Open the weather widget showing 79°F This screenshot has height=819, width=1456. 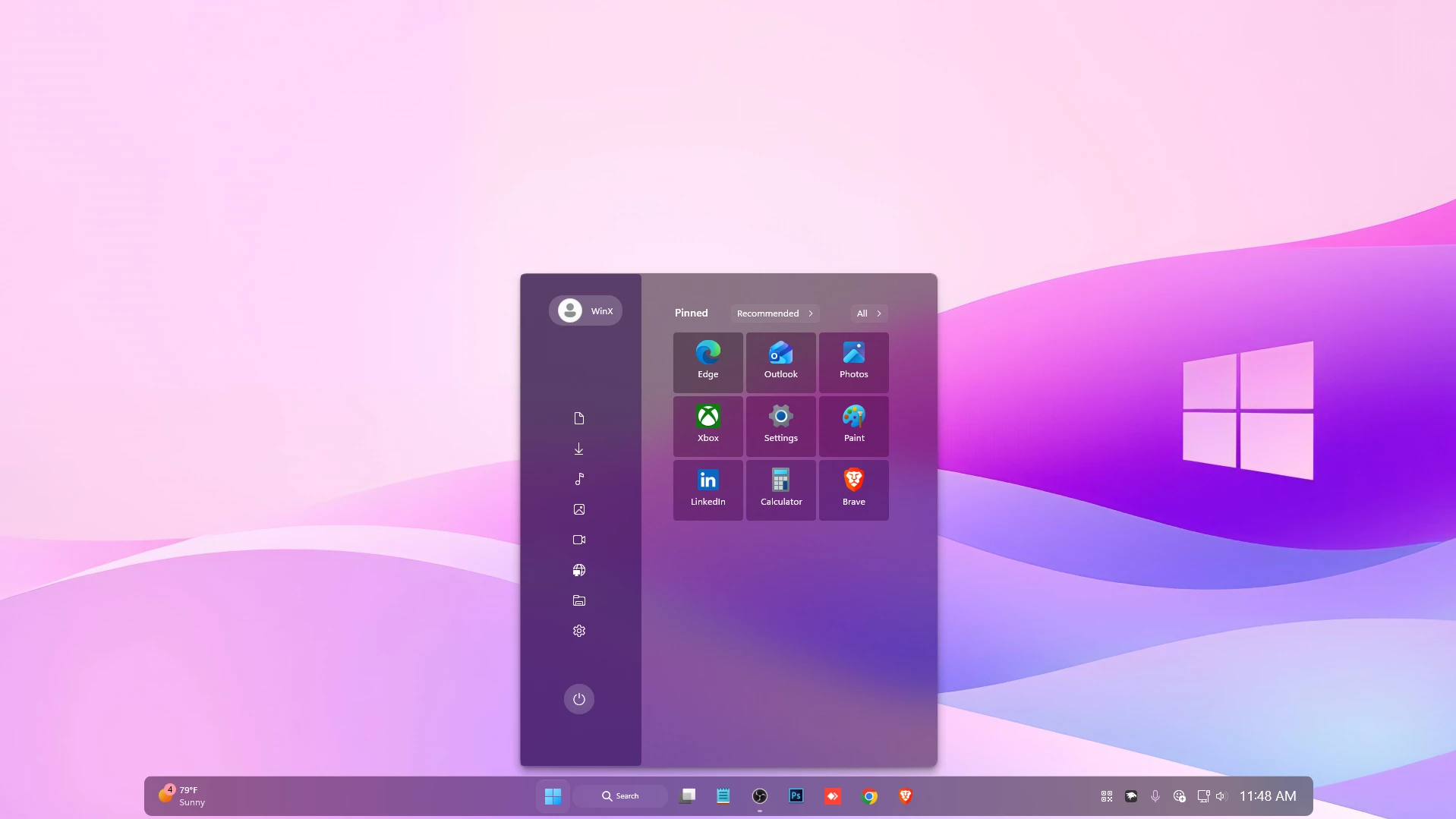tap(182, 796)
